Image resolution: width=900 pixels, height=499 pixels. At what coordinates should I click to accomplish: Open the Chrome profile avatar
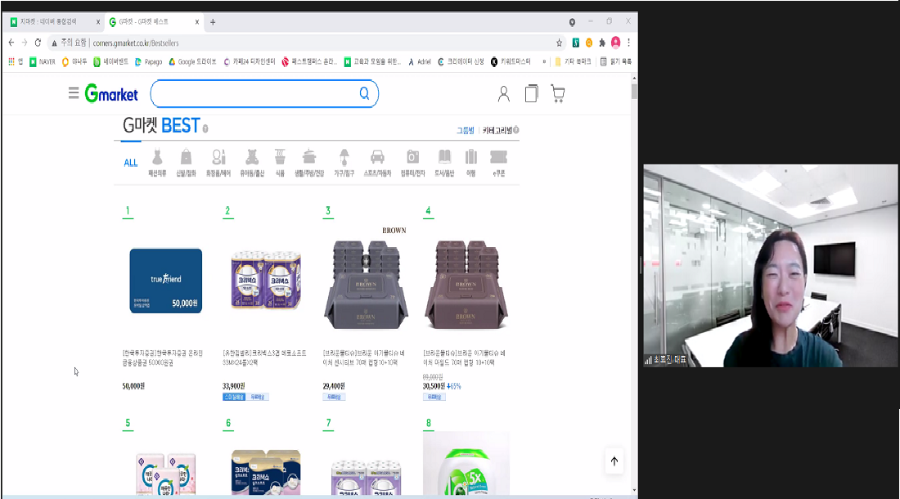point(616,42)
